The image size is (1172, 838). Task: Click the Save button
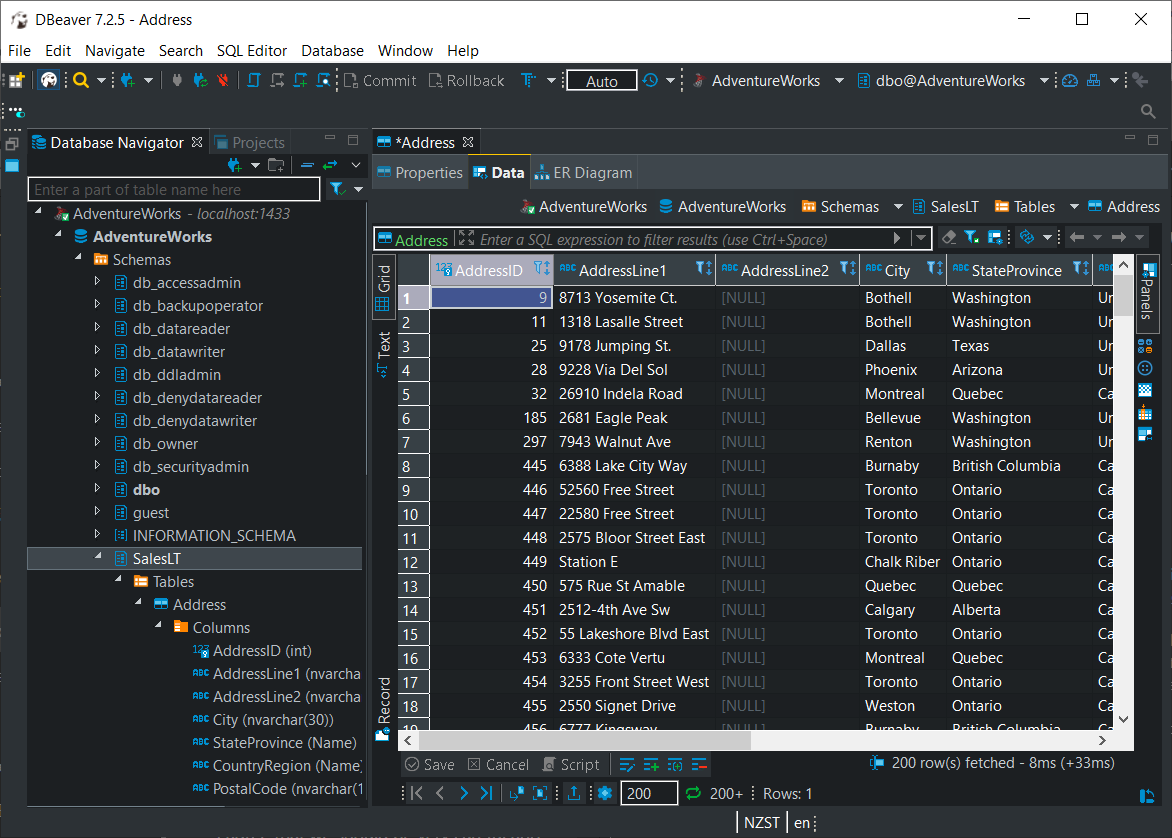pos(430,765)
